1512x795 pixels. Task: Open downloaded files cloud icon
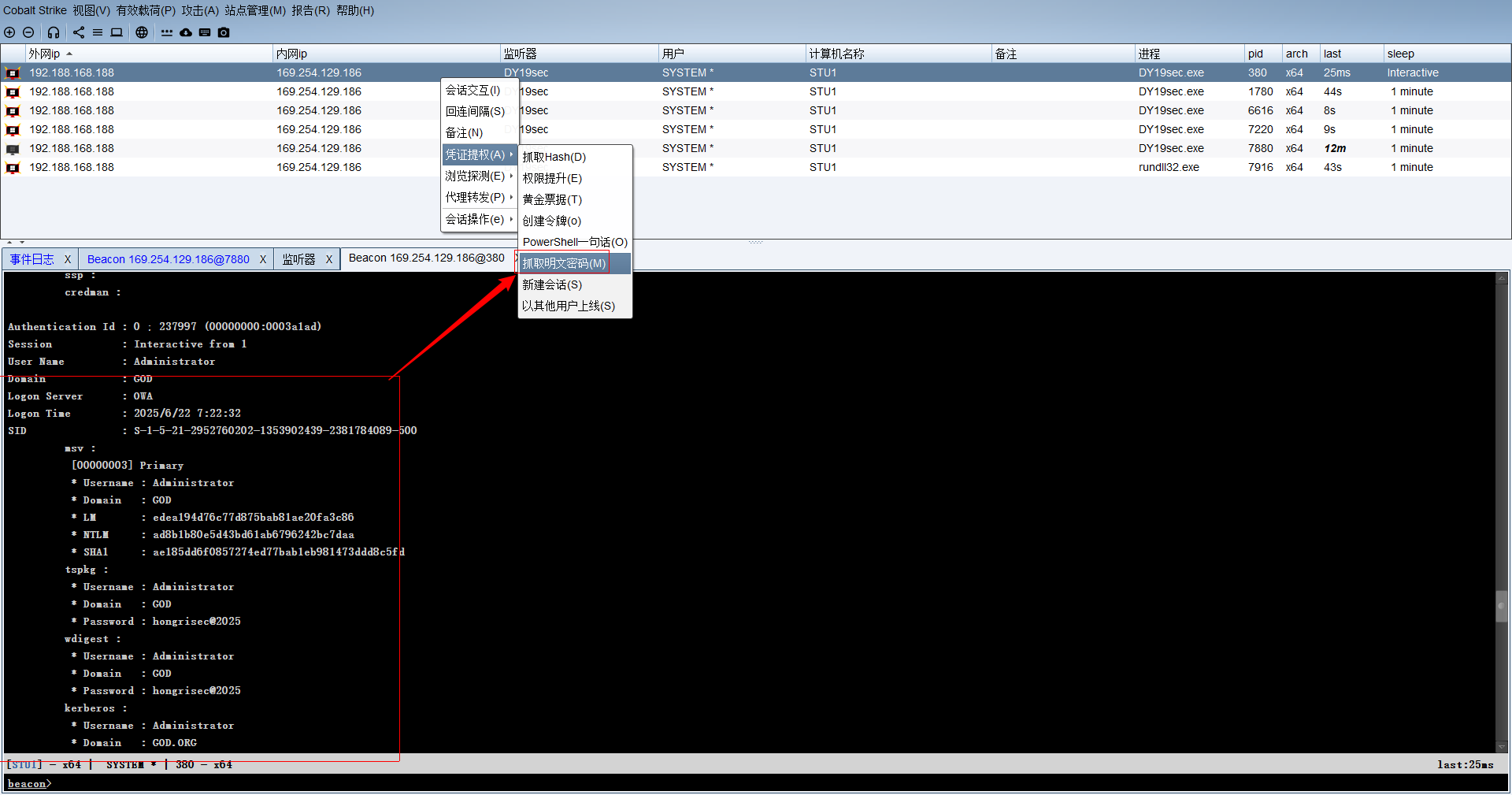186,32
